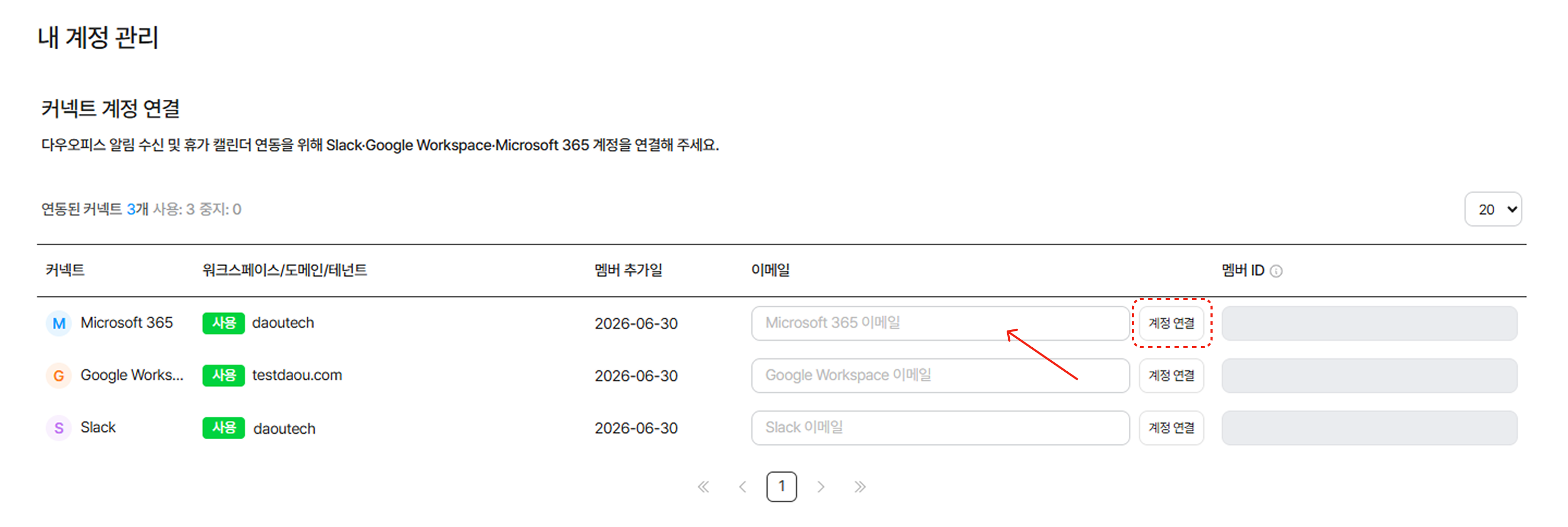Click the 멤버 추가일 column header
The image size is (1568, 527).
pos(628,270)
